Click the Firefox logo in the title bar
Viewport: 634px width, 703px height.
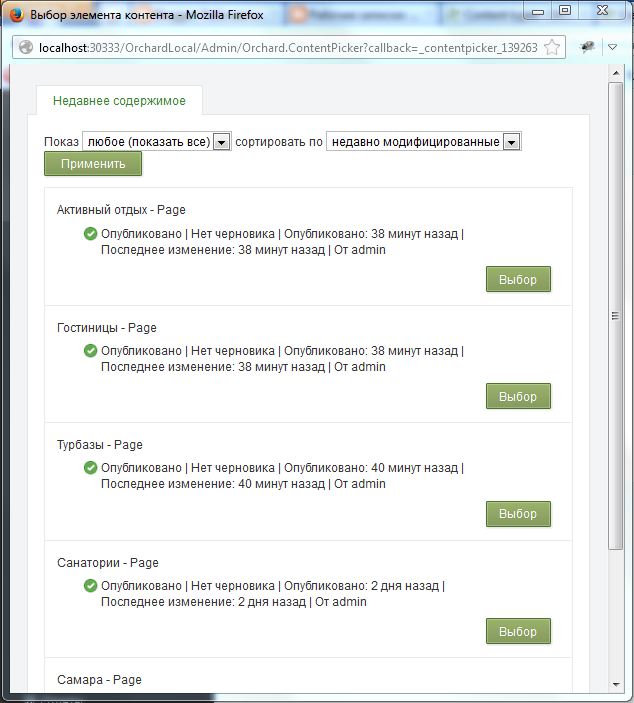click(17, 15)
